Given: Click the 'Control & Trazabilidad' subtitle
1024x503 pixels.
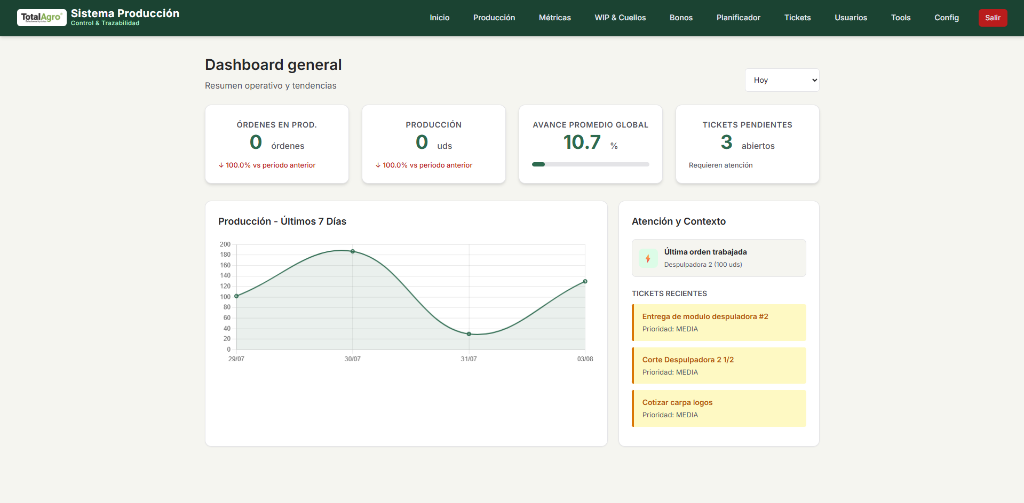Looking at the screenshot, I should 105,24.
